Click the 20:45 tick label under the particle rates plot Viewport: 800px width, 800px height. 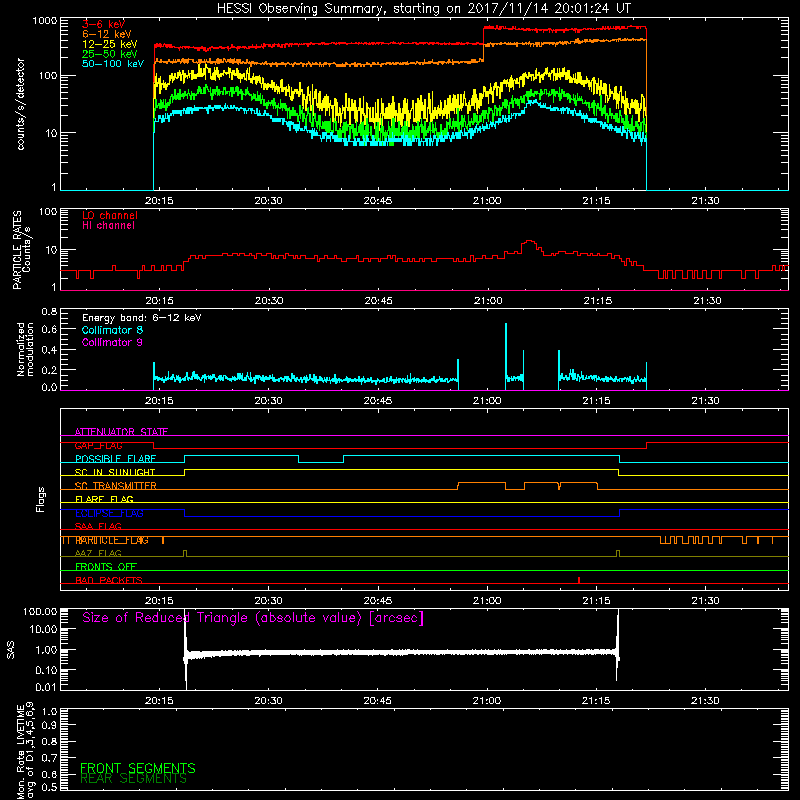(378, 301)
